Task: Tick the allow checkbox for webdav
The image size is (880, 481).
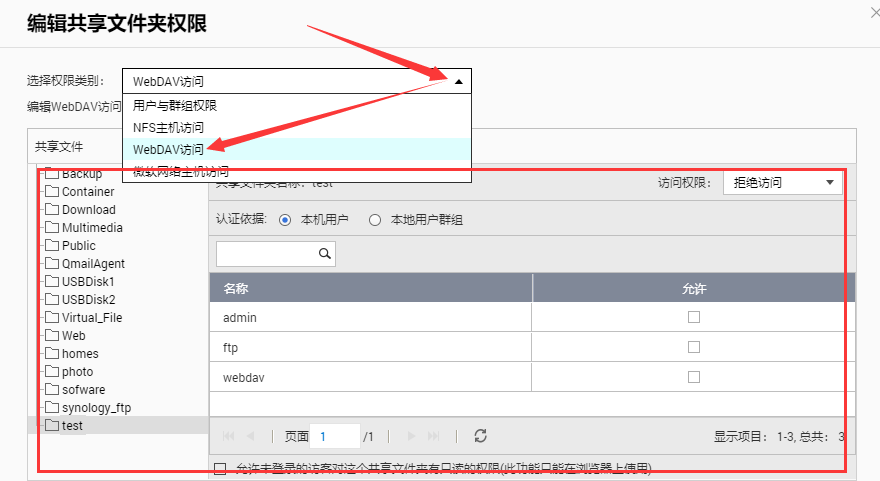Action: pos(694,377)
